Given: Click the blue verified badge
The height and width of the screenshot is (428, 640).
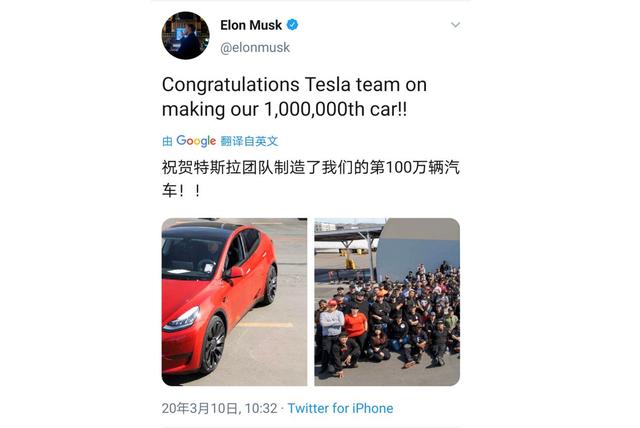Looking at the screenshot, I should pos(292,25).
